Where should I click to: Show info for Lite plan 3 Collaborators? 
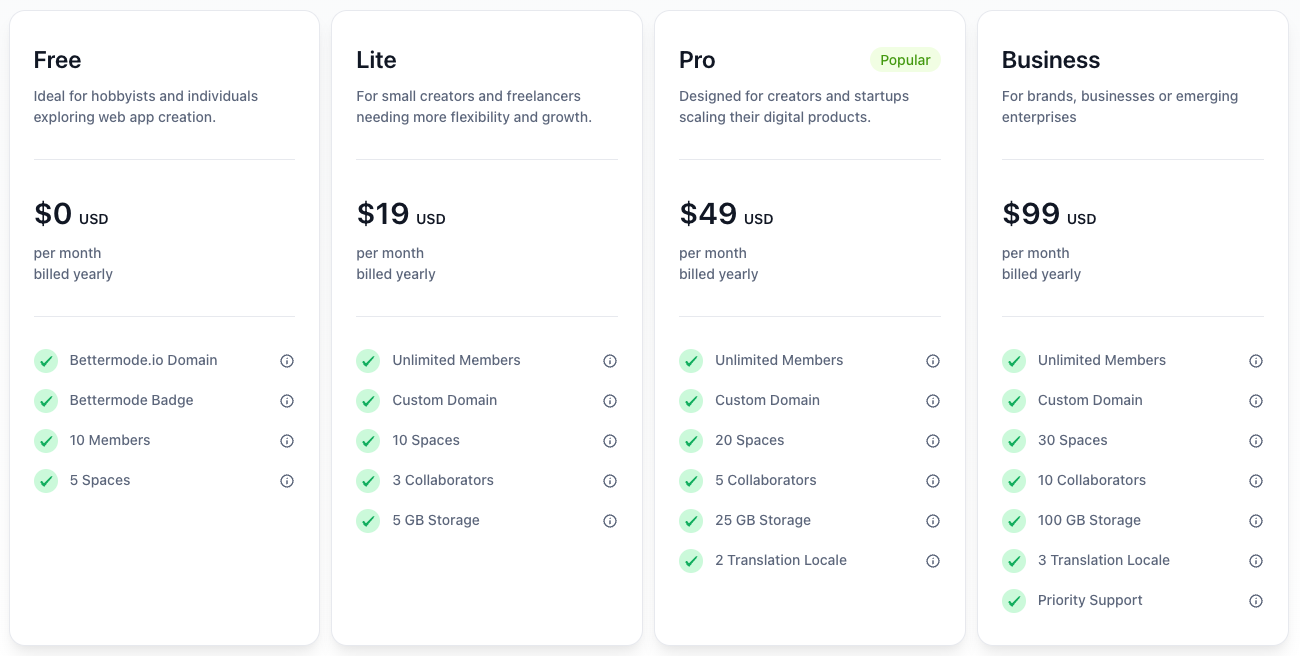(610, 481)
